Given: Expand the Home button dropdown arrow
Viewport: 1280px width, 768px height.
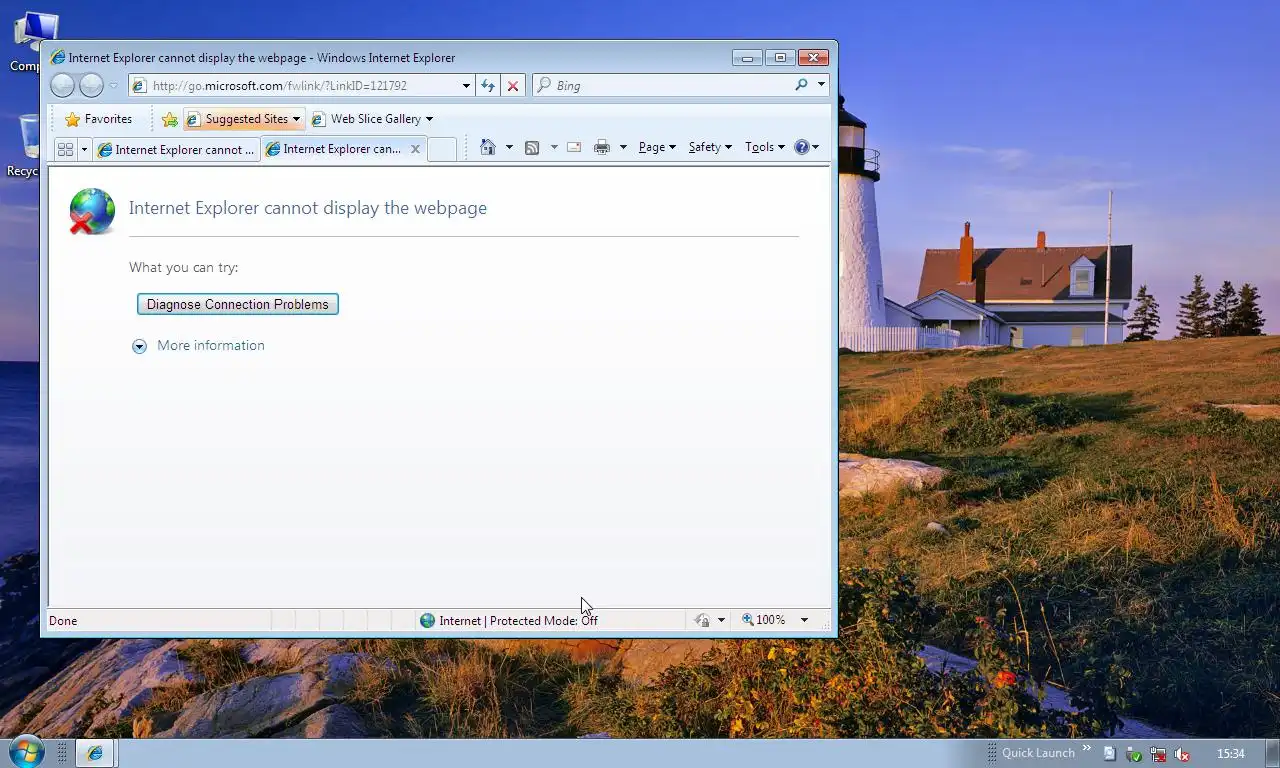Looking at the screenshot, I should [x=509, y=147].
